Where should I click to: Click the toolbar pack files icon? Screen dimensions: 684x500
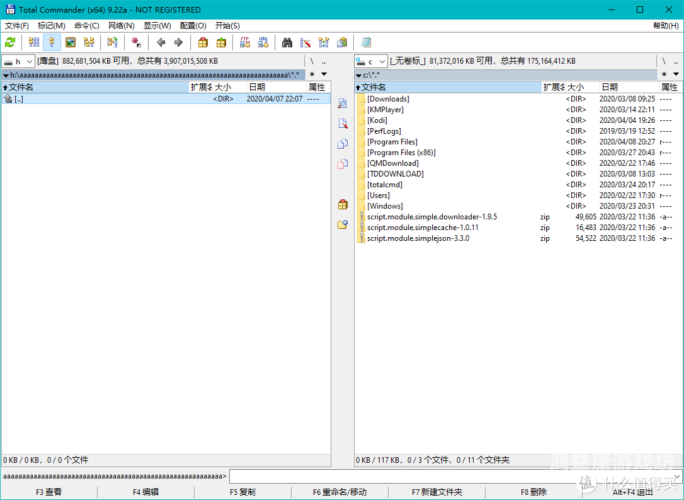pyautogui.click(x=203, y=42)
